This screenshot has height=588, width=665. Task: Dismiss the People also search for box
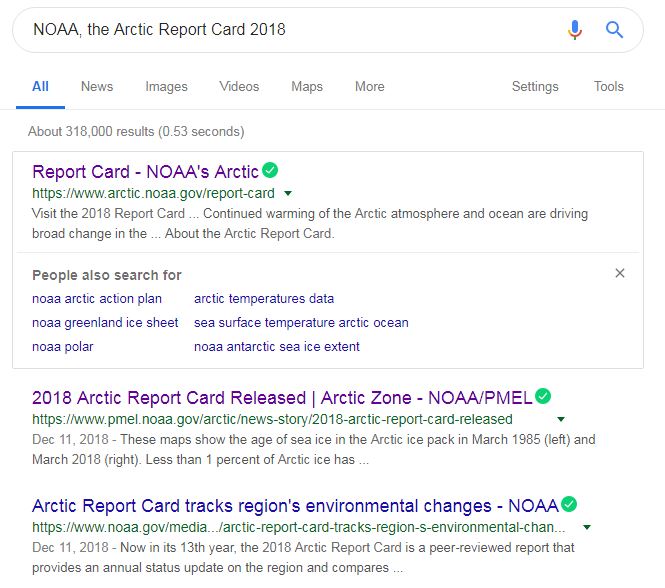coord(620,273)
